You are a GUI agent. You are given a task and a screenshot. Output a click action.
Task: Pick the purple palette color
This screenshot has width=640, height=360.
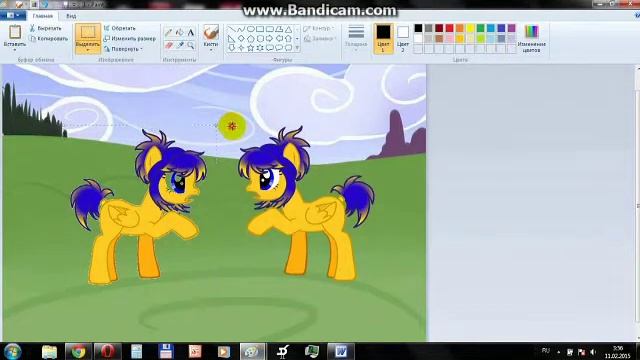point(511,28)
